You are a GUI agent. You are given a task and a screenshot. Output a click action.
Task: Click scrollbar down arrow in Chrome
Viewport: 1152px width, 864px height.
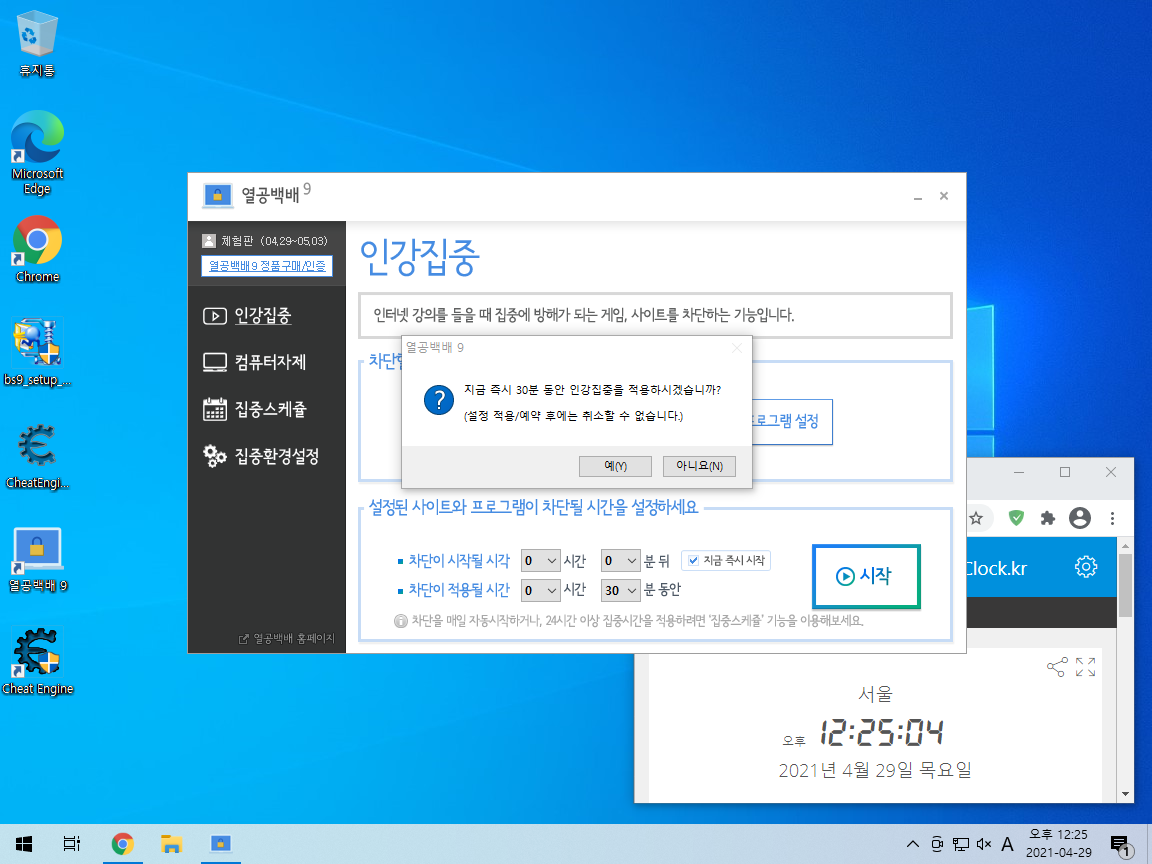1125,794
